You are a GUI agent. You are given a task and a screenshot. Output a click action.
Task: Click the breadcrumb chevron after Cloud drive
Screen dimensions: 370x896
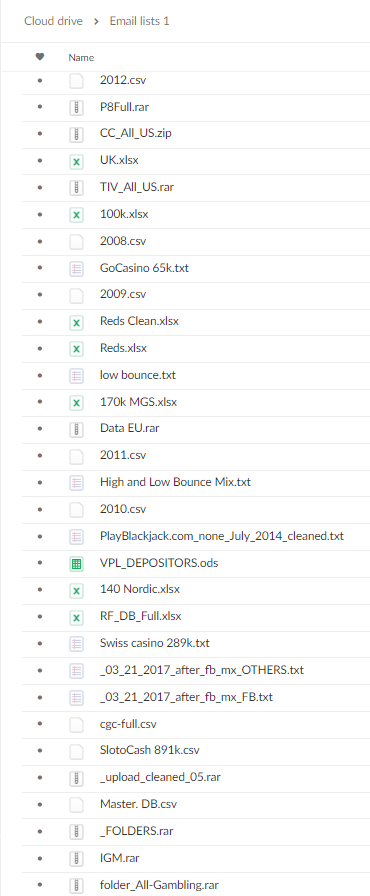[x=96, y=22]
